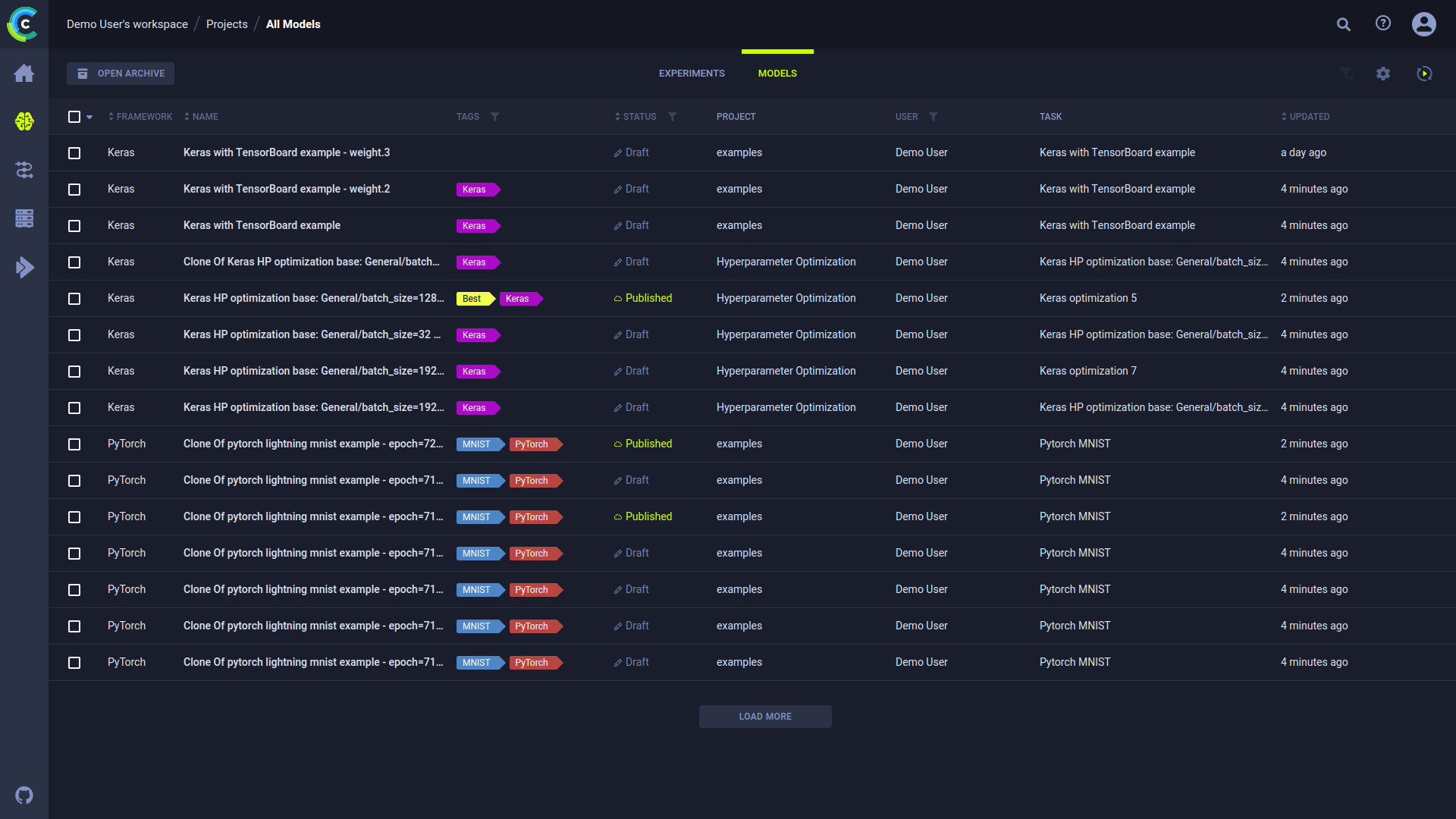Check the weight.2 model row

(x=74, y=190)
